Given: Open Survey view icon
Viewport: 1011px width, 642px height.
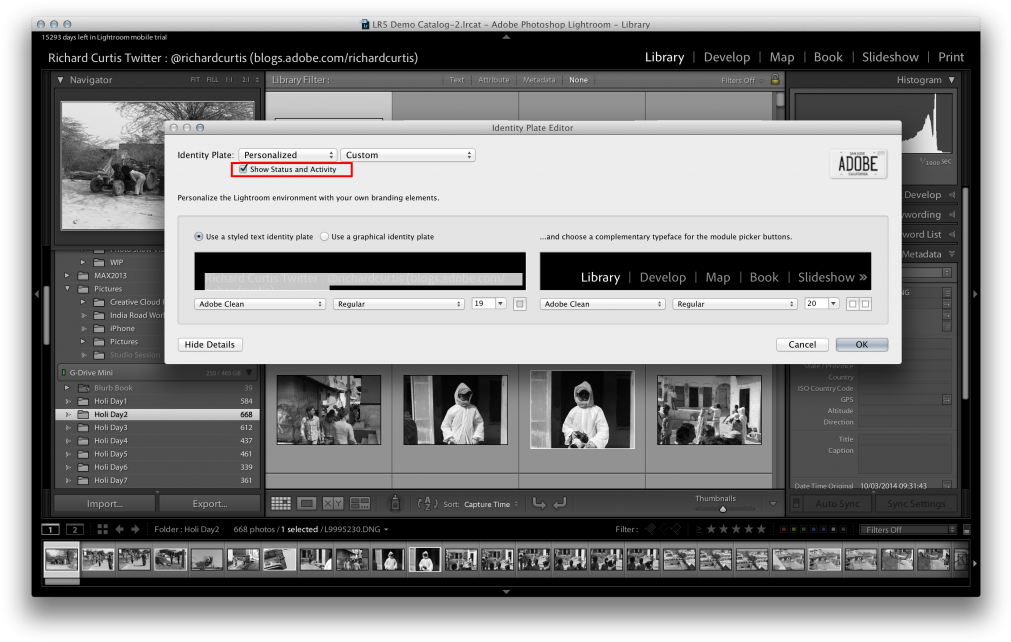Looking at the screenshot, I should [x=359, y=503].
